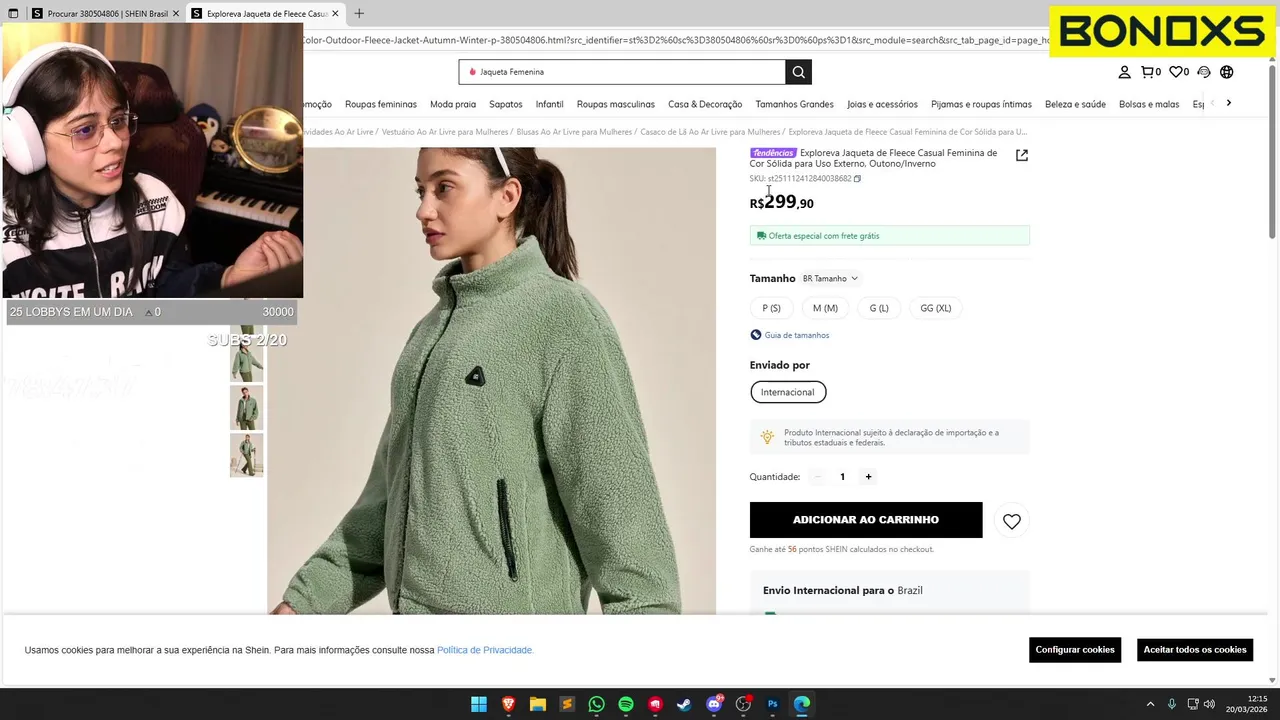Click the page vertical scrollbar
Image resolution: width=1280 pixels, height=720 pixels.
pyautogui.click(x=1273, y=150)
